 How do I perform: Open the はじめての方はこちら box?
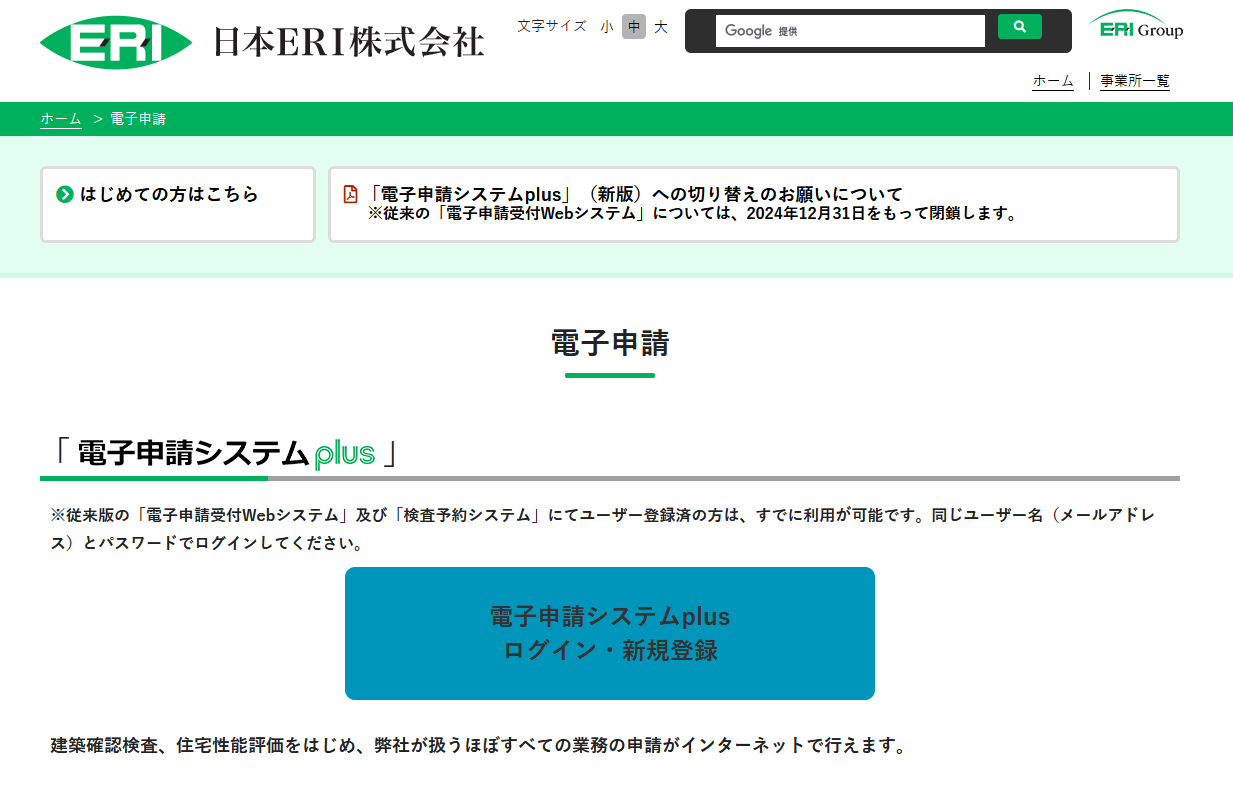coord(178,204)
